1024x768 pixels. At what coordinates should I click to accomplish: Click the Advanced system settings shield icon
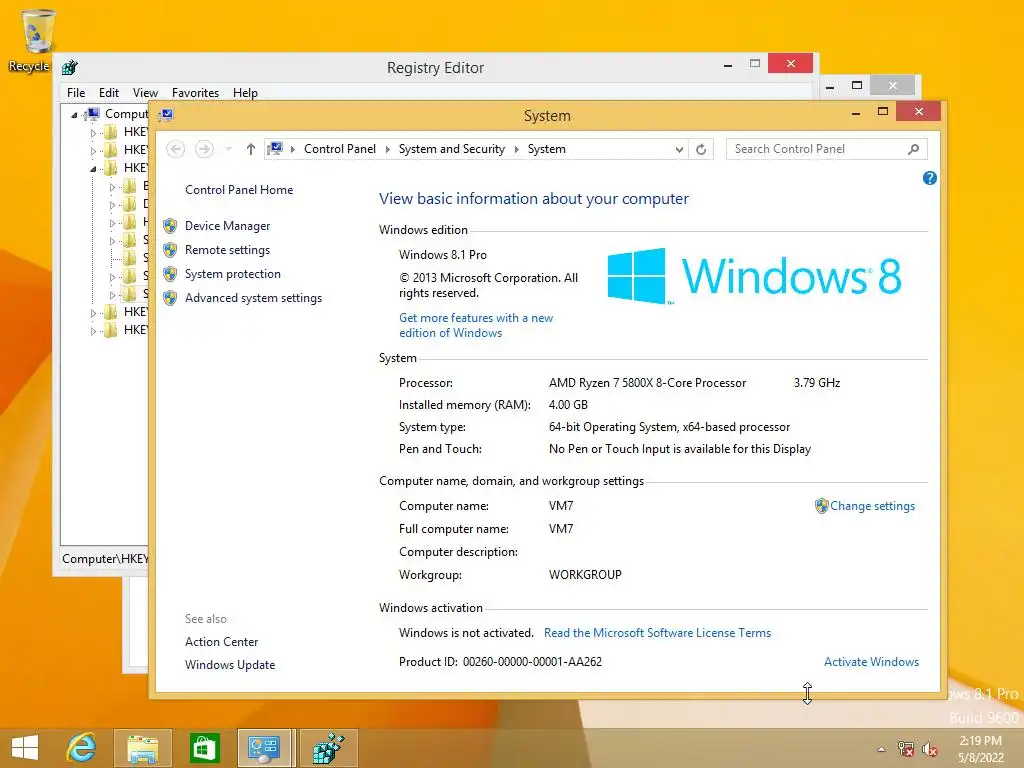tap(170, 298)
